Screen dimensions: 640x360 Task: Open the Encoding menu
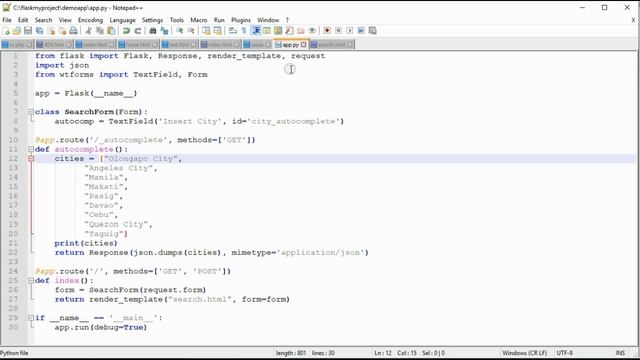point(90,20)
